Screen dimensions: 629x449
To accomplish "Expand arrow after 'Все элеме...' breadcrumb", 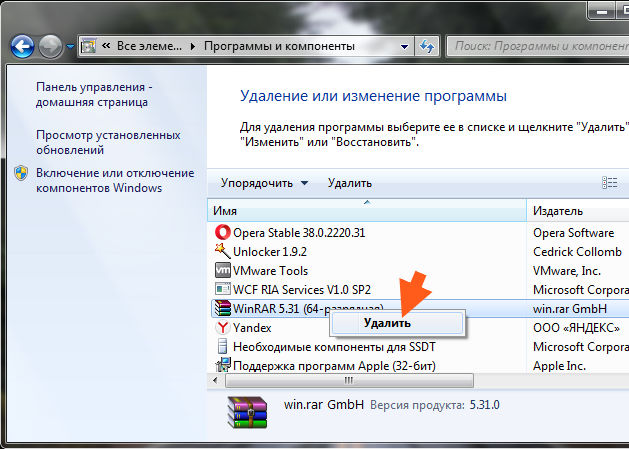I will [x=193, y=47].
